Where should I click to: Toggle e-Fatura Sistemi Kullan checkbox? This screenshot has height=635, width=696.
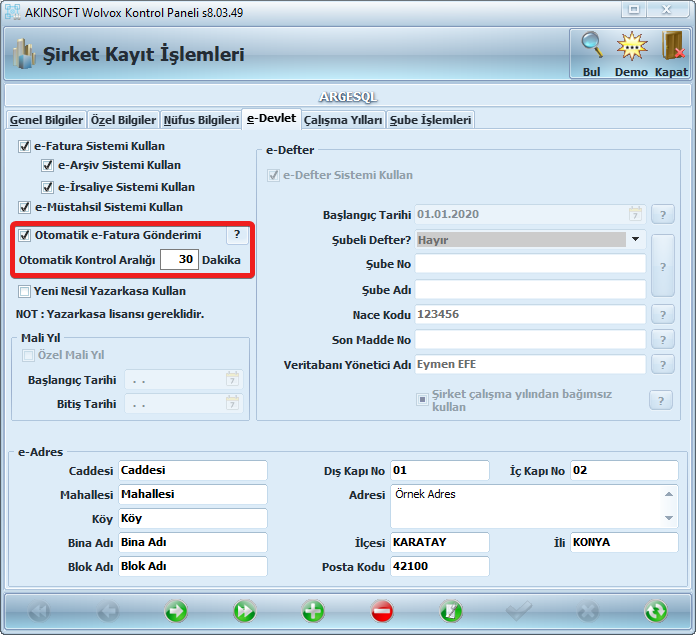[24, 146]
